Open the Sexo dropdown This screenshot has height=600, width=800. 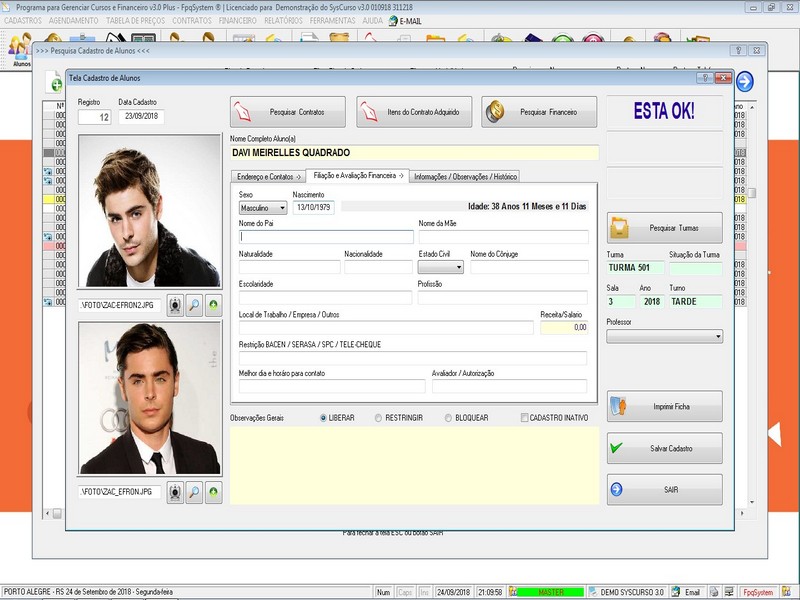263,208
